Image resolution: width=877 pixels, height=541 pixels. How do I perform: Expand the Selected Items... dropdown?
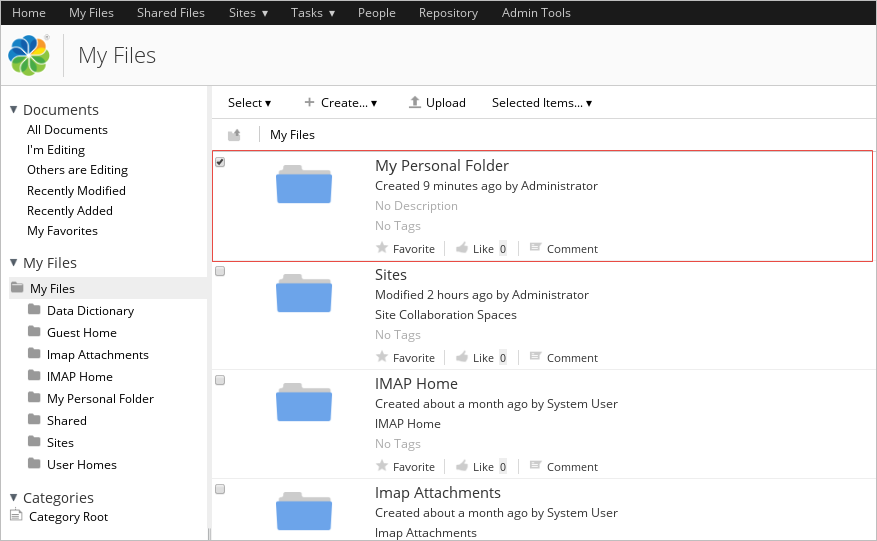click(x=541, y=103)
